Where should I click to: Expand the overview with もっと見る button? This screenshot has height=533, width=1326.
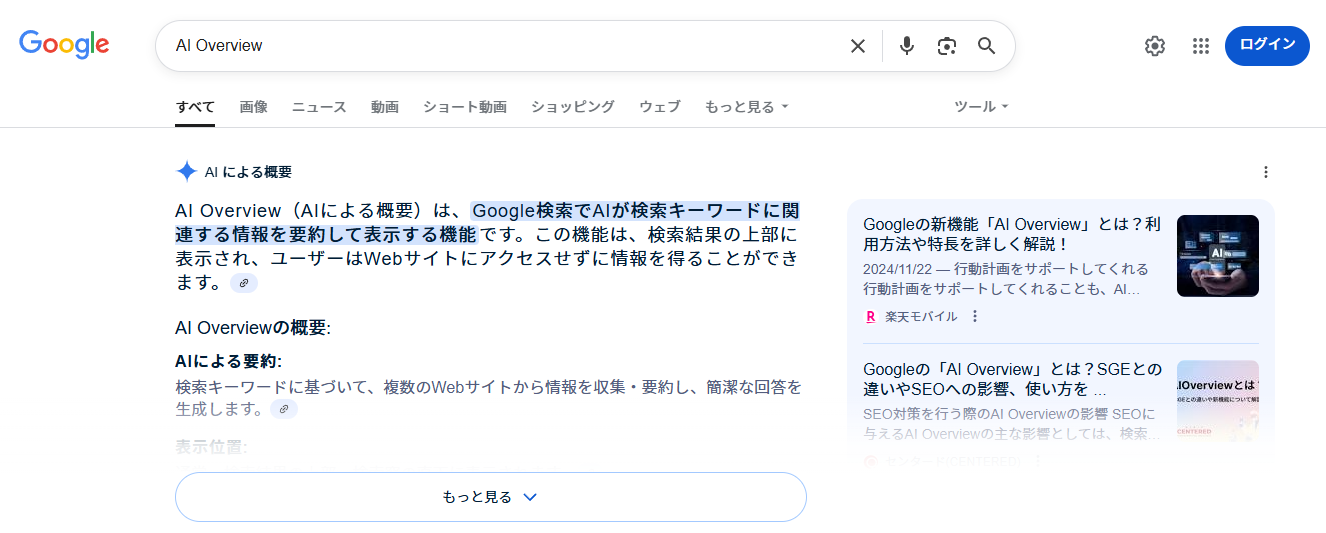(x=491, y=497)
